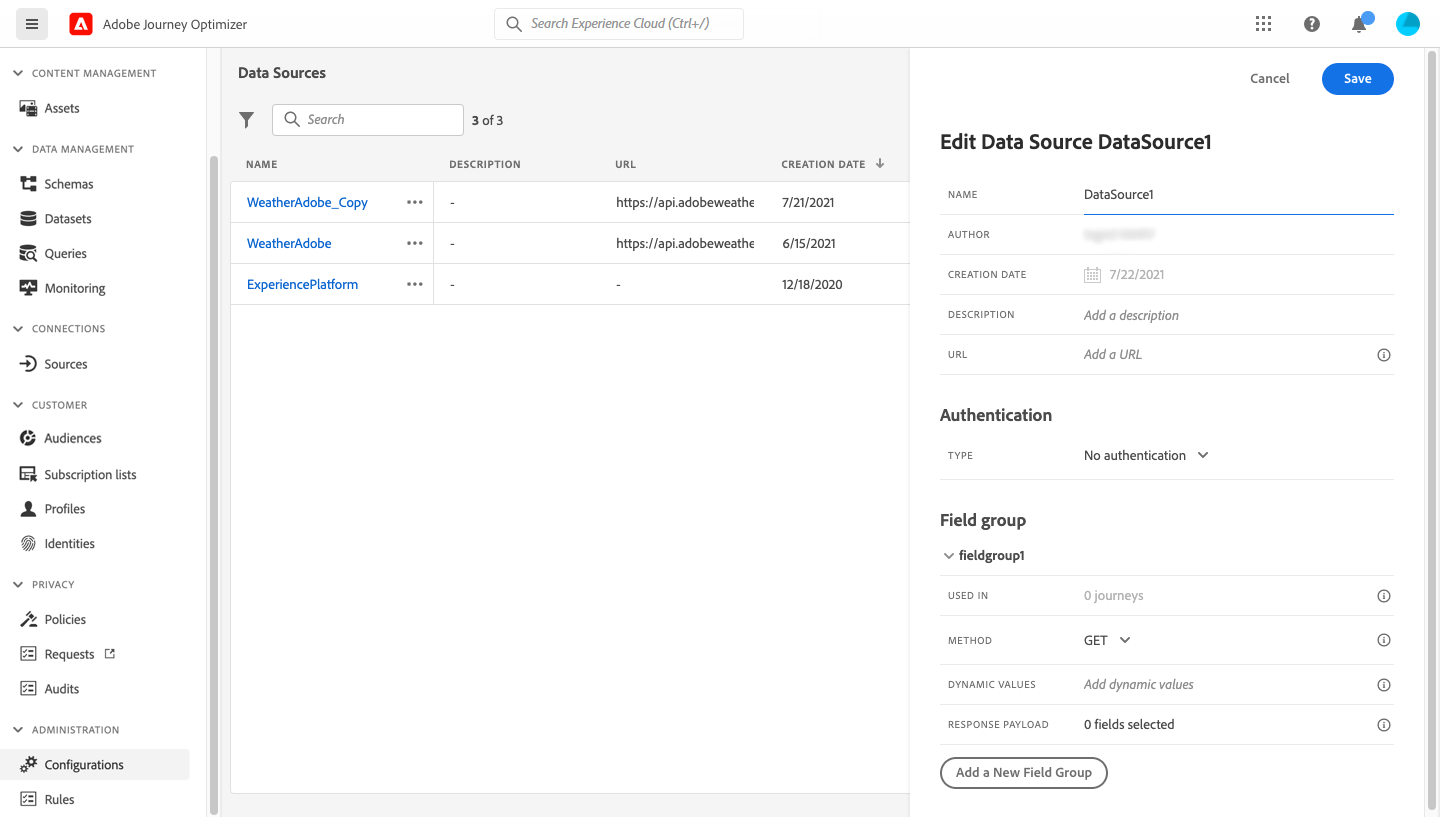Click the hamburger menu icon

32,24
